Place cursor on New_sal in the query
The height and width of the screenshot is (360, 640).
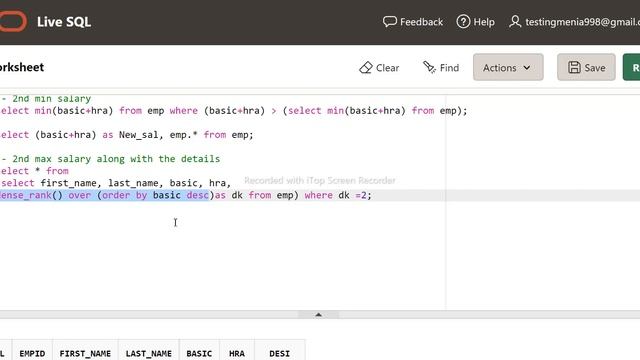138,135
